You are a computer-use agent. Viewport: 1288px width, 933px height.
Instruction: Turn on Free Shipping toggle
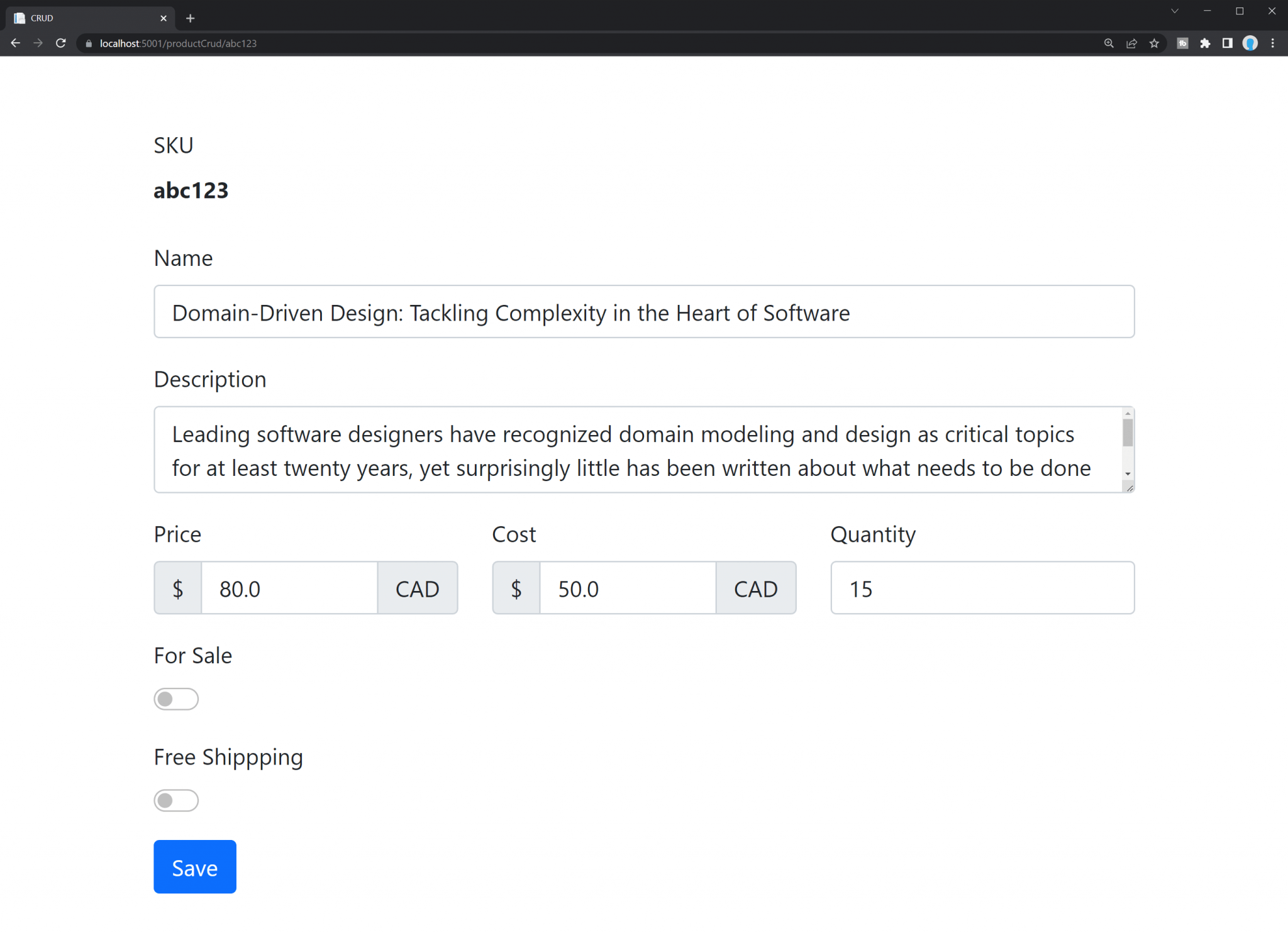(x=176, y=800)
